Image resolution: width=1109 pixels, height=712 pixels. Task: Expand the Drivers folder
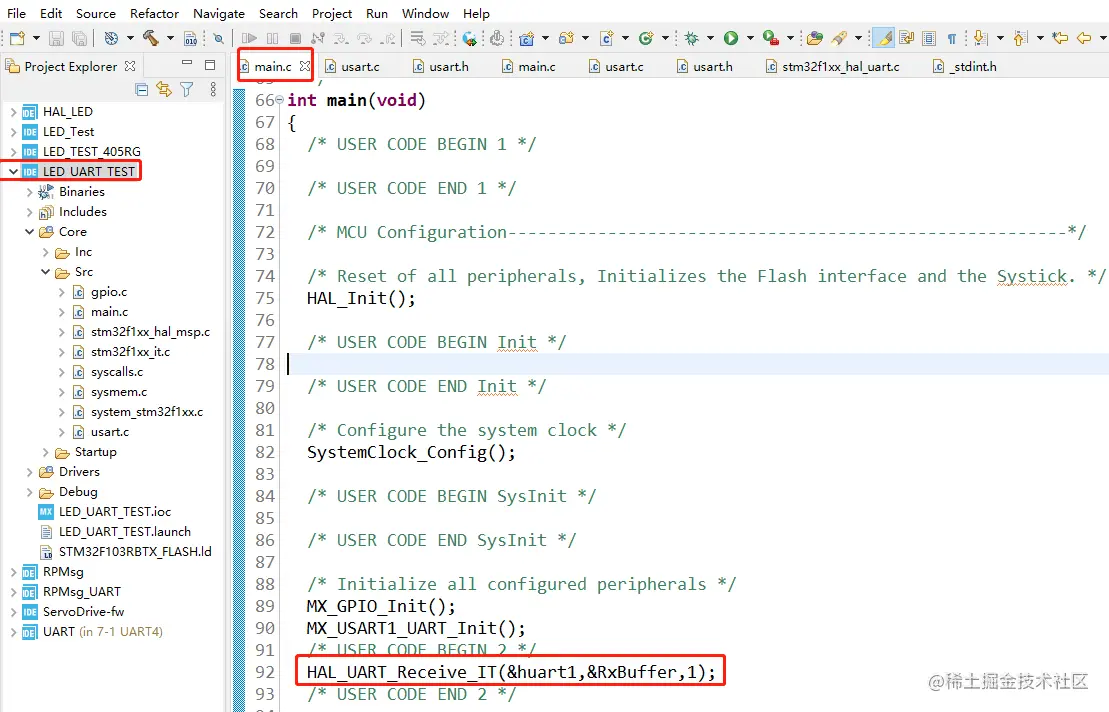pyautogui.click(x=30, y=472)
